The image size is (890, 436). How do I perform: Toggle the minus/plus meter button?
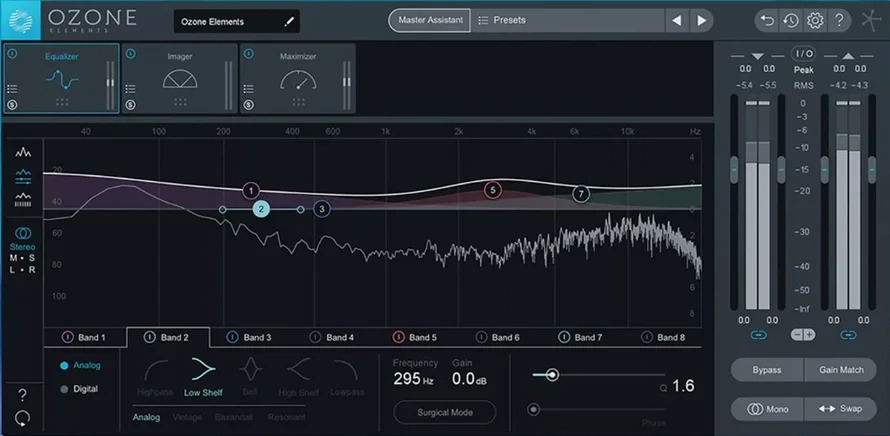[x=803, y=335]
